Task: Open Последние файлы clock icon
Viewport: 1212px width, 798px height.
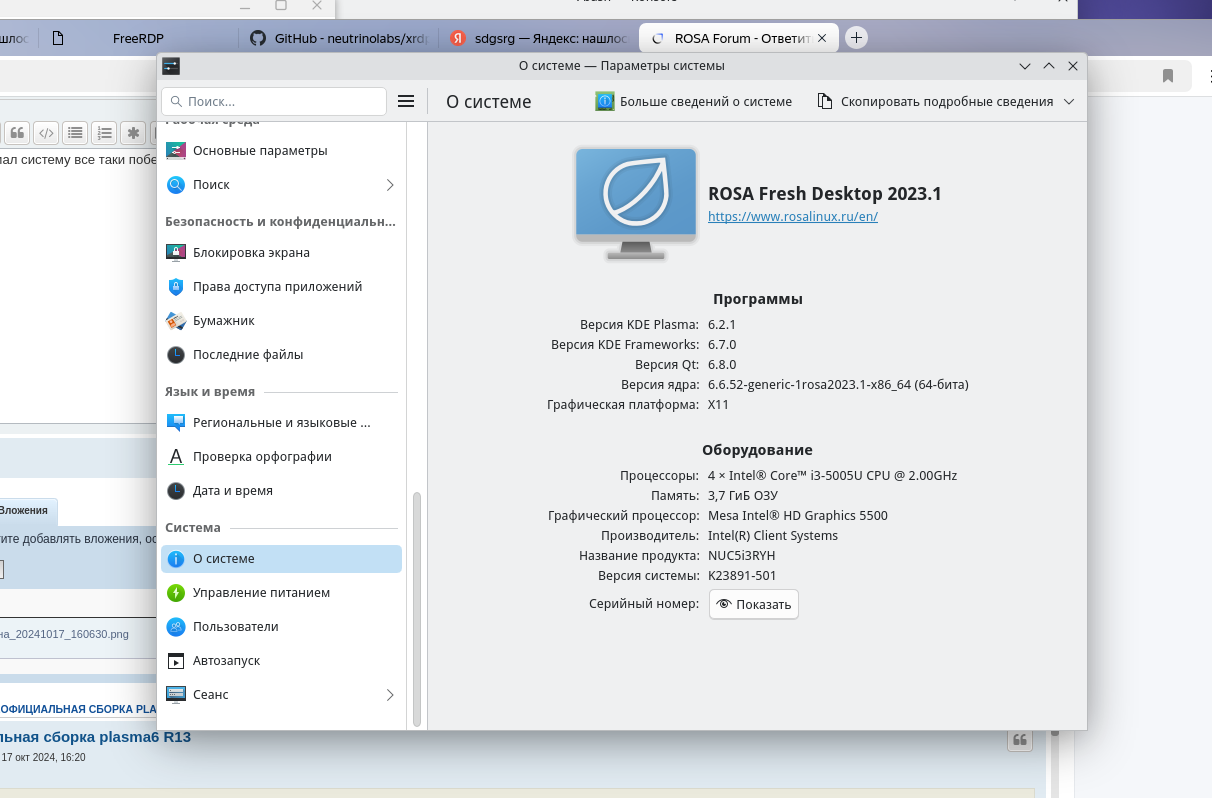Action: (x=176, y=355)
